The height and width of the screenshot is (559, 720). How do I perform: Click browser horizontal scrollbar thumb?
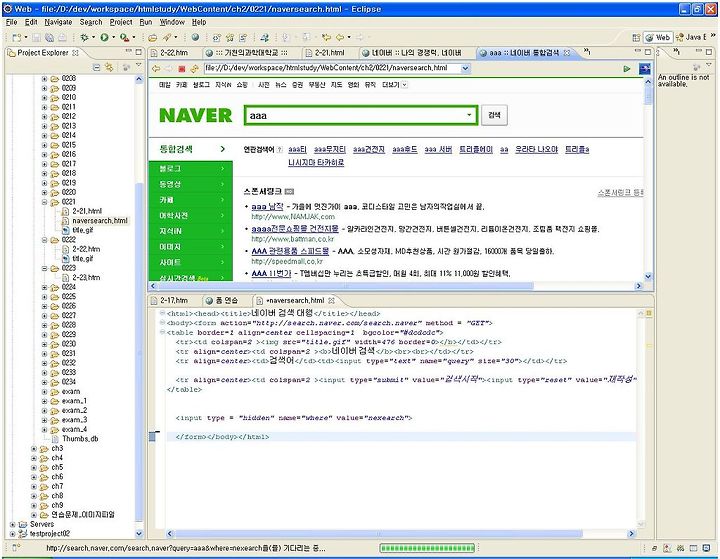point(345,286)
